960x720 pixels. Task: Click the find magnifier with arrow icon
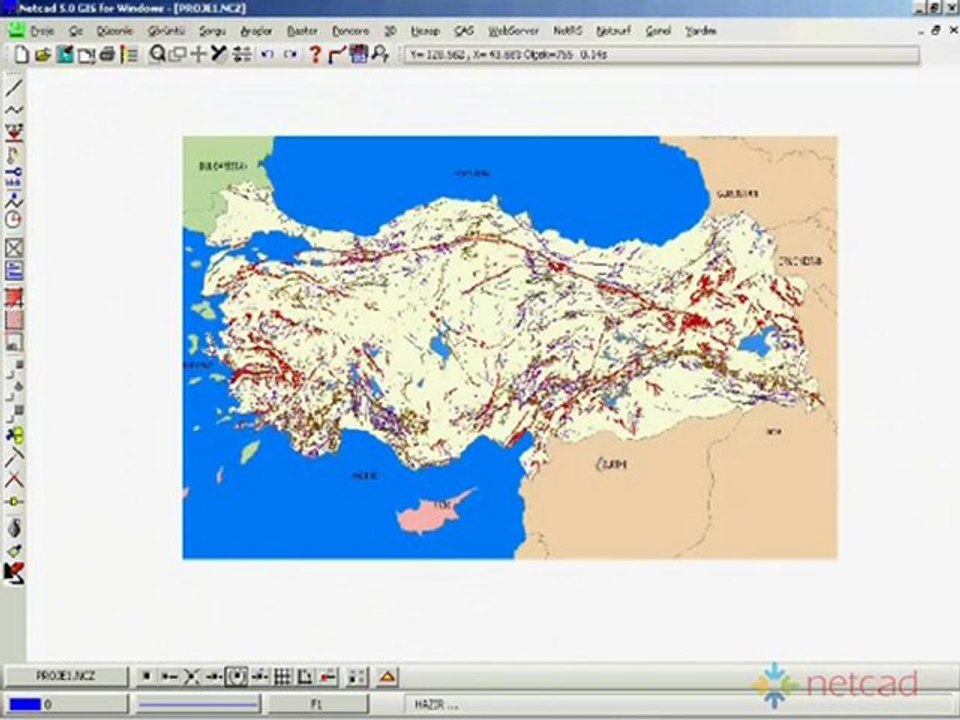[380, 54]
